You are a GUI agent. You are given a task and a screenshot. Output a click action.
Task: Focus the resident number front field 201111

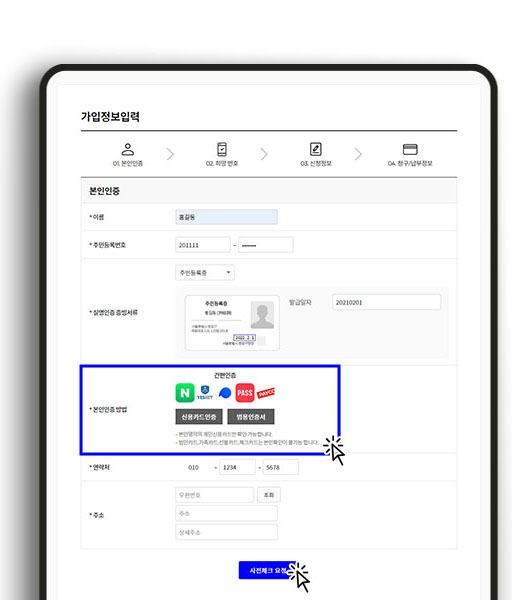pos(203,245)
